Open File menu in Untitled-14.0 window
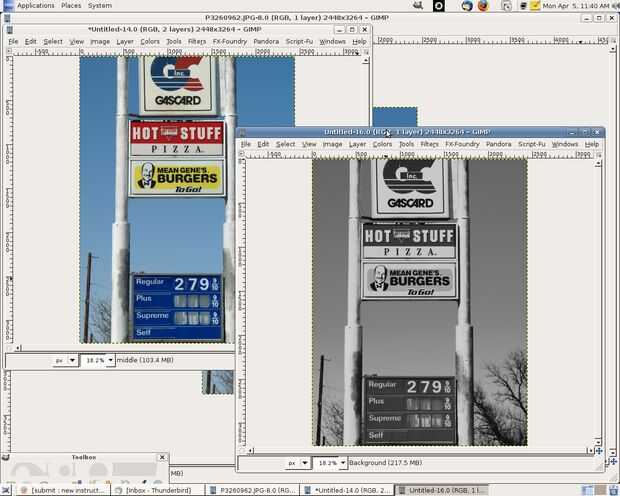620x496 pixels. point(13,42)
